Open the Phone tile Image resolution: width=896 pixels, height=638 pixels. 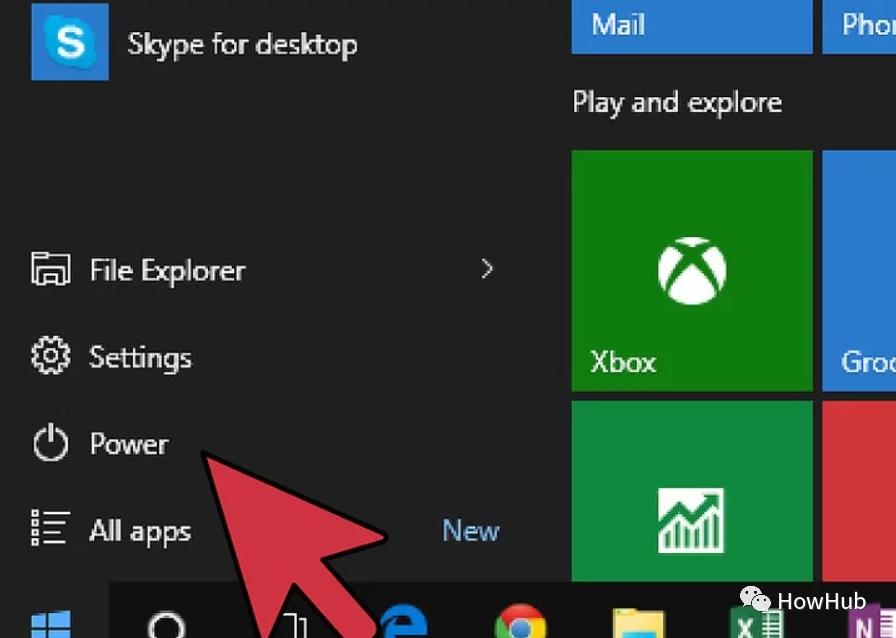click(x=859, y=27)
